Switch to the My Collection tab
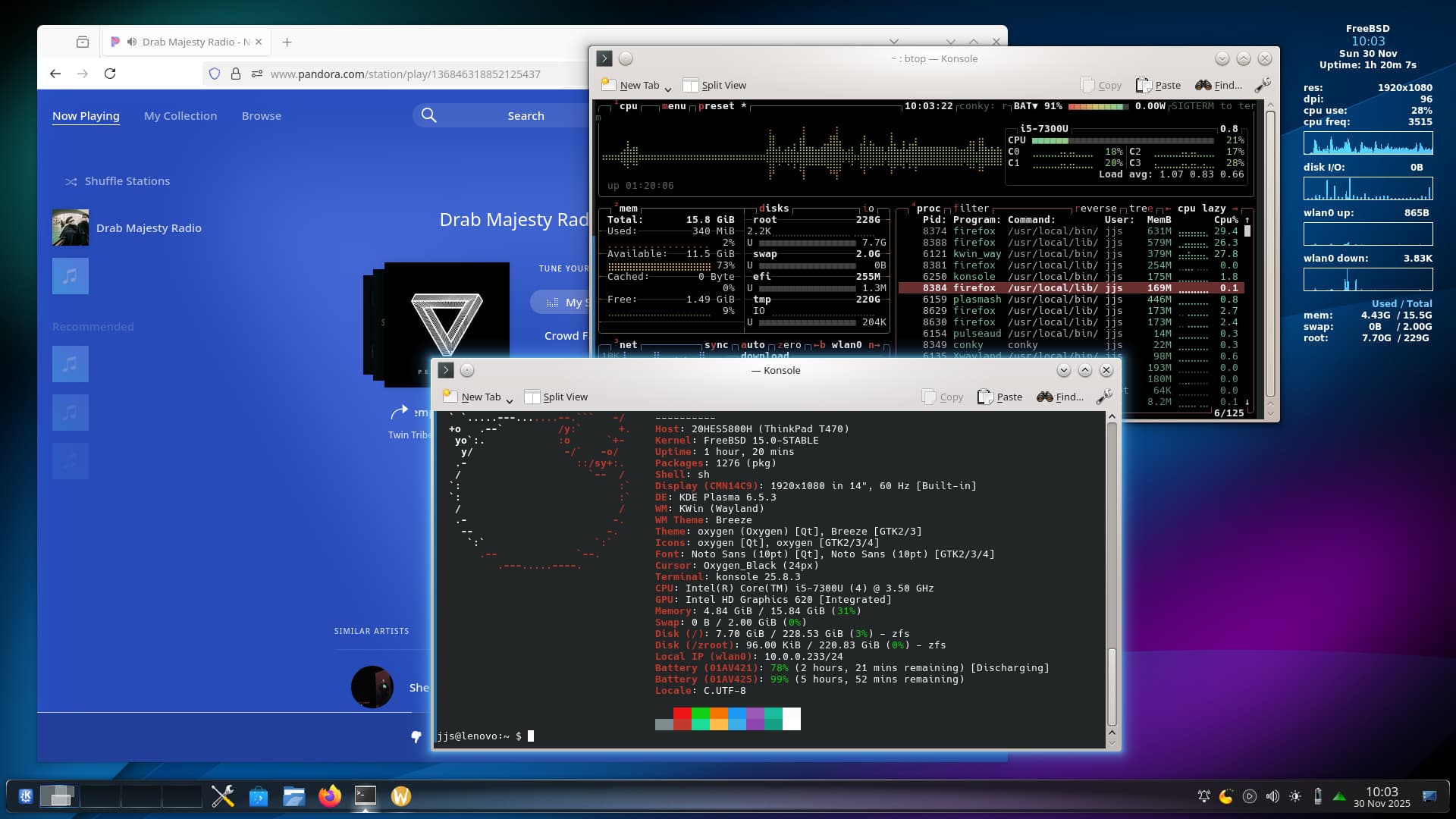This screenshot has width=1456, height=819. pyautogui.click(x=180, y=116)
